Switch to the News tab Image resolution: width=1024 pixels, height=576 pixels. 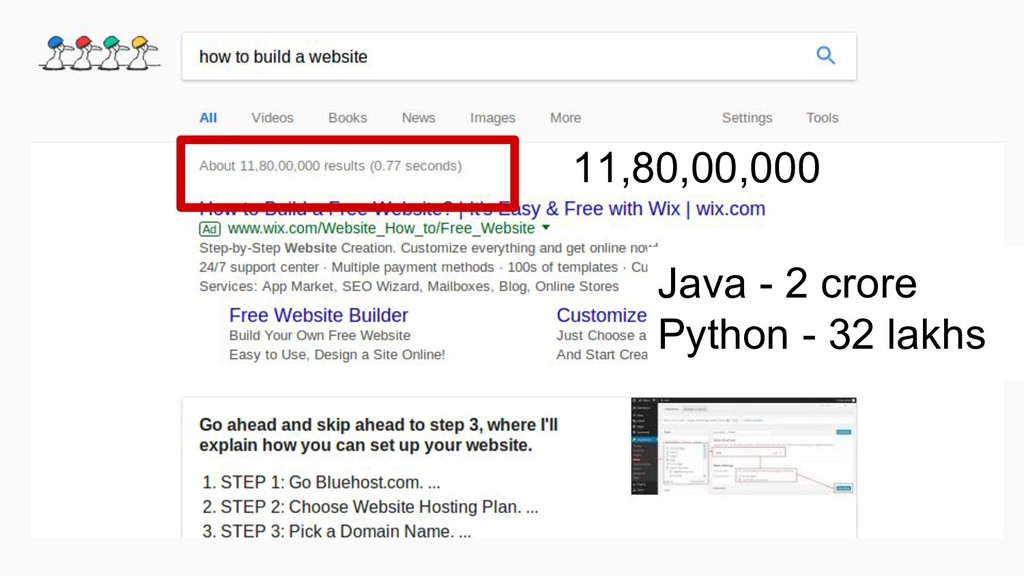(419, 118)
